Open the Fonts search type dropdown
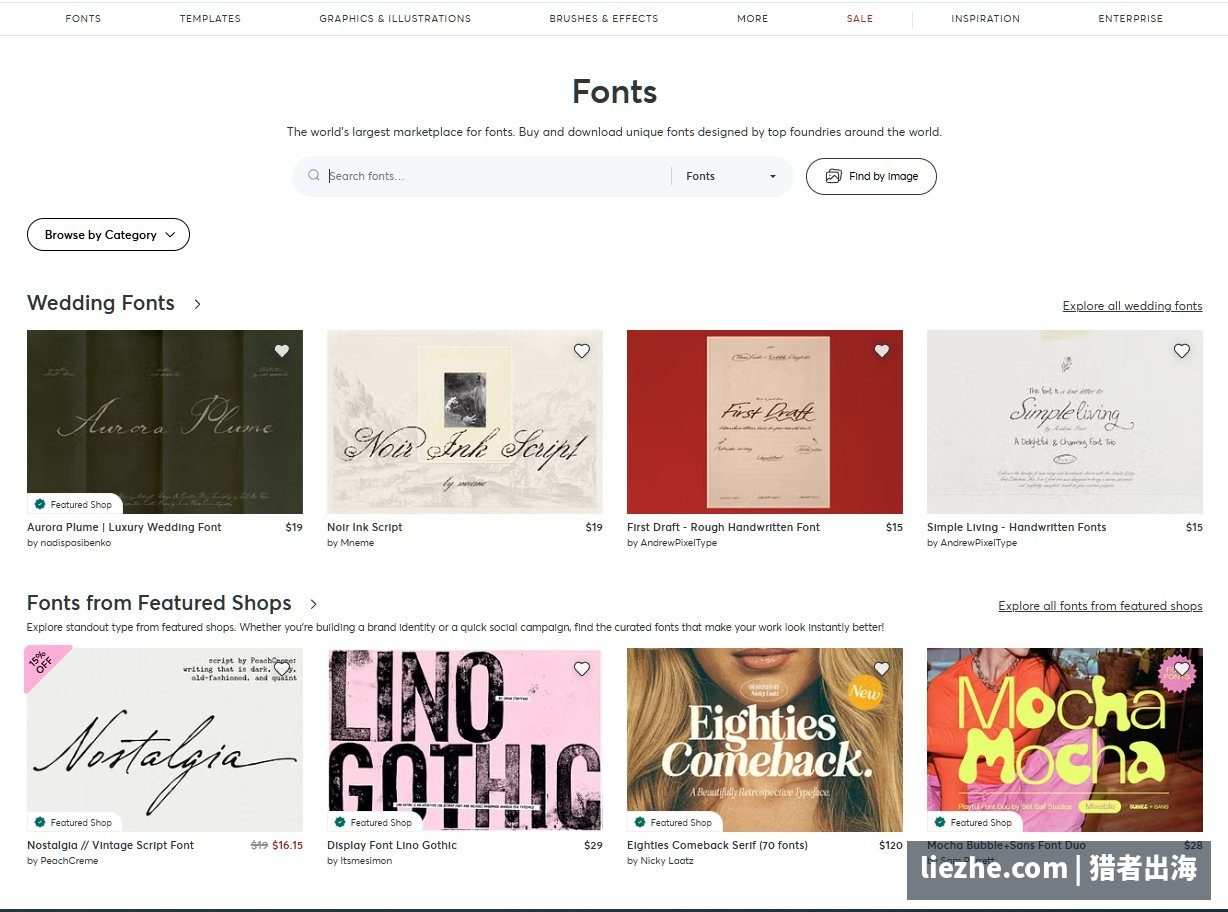The height and width of the screenshot is (912, 1228). tap(731, 176)
